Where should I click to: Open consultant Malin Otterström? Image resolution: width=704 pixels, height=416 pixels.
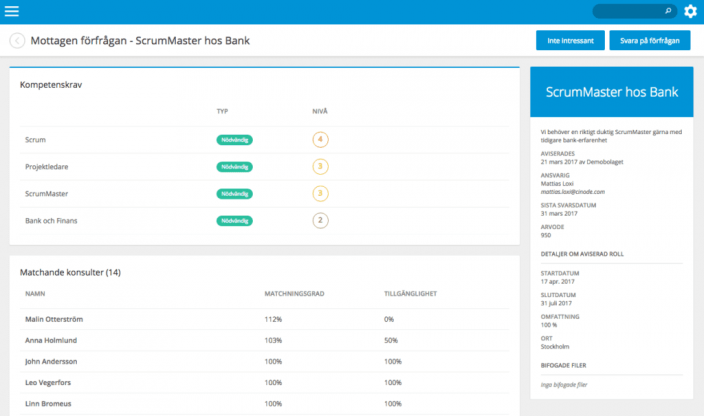[x=55, y=319]
